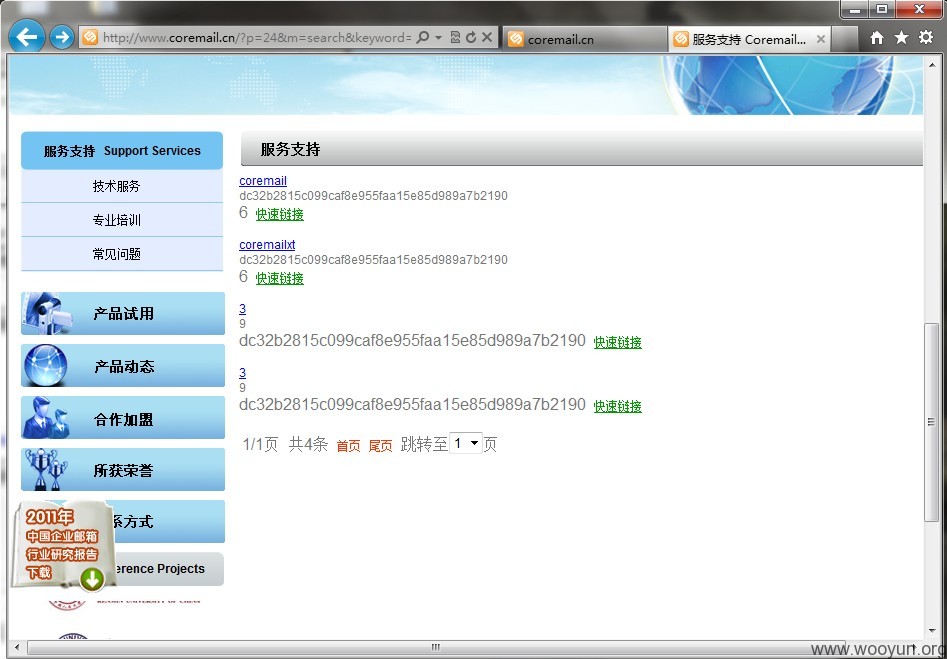Click the globe icon on 产品动态 banner
The height and width of the screenshot is (659, 947).
pyautogui.click(x=45, y=365)
